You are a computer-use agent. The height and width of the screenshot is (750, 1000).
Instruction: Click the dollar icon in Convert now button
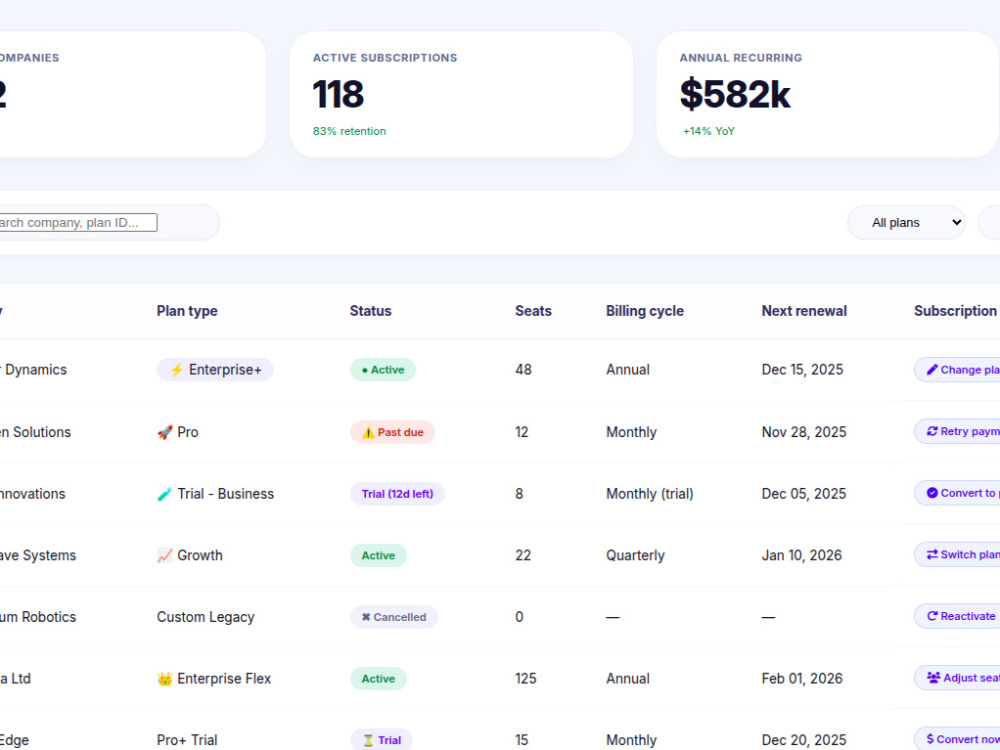point(930,739)
